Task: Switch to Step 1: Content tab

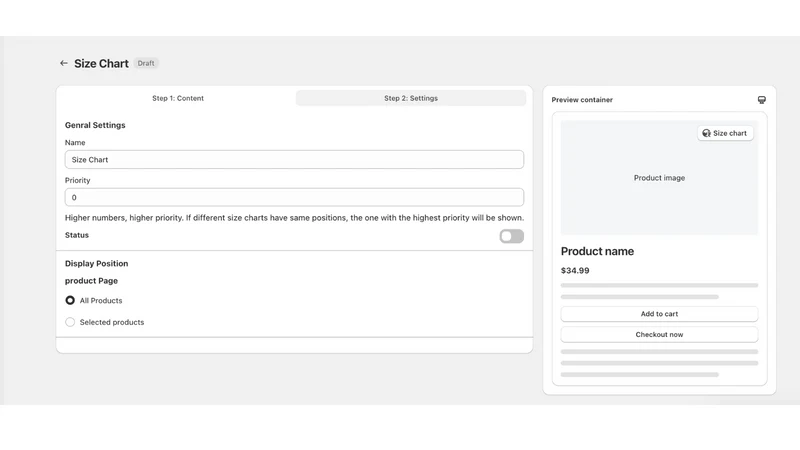Action: click(x=178, y=98)
